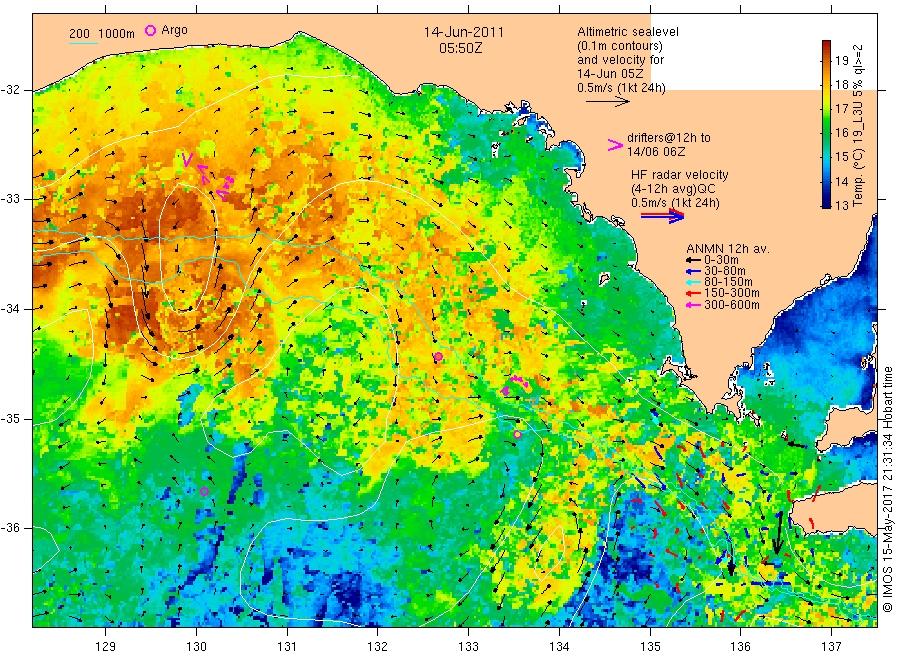Click longitude tick label 132
Screen dimensions: 900x660
[378, 647]
